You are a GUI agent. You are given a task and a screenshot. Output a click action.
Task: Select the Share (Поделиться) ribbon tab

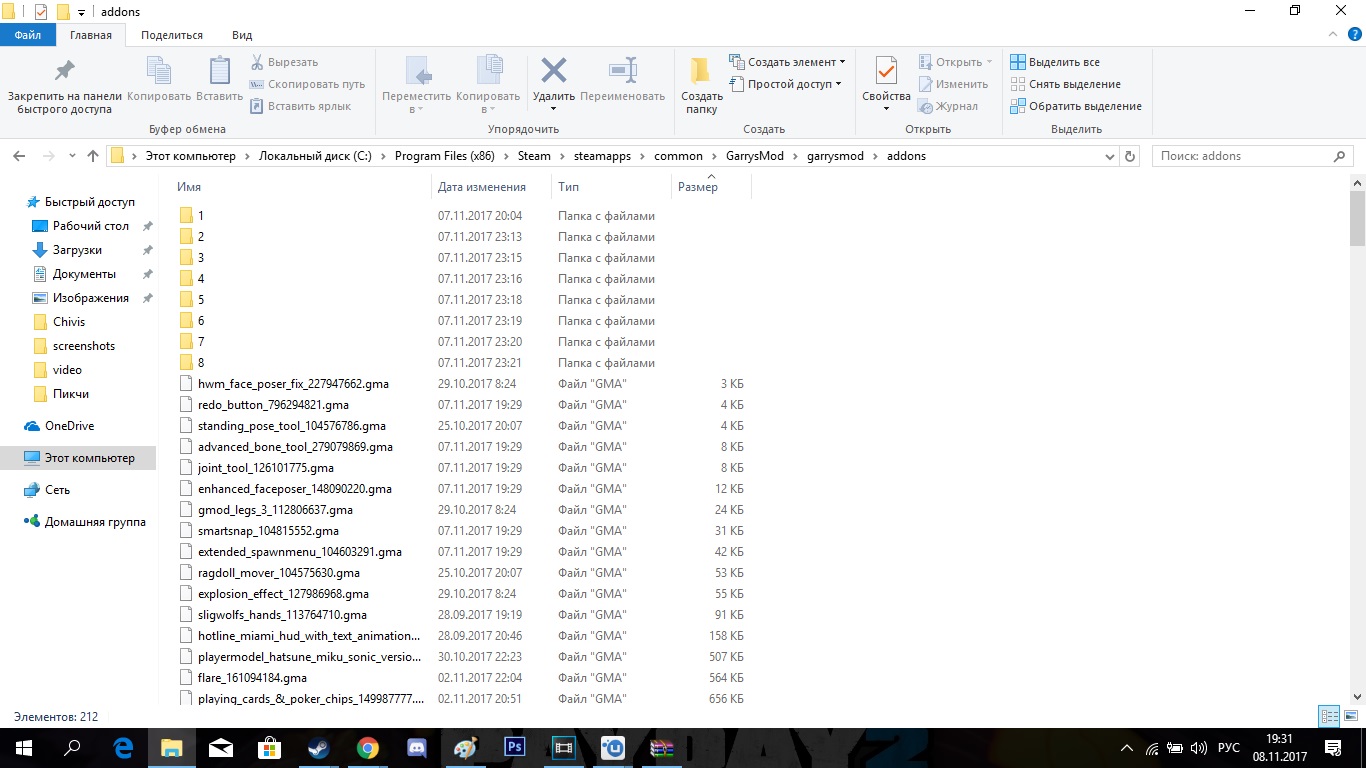point(172,35)
